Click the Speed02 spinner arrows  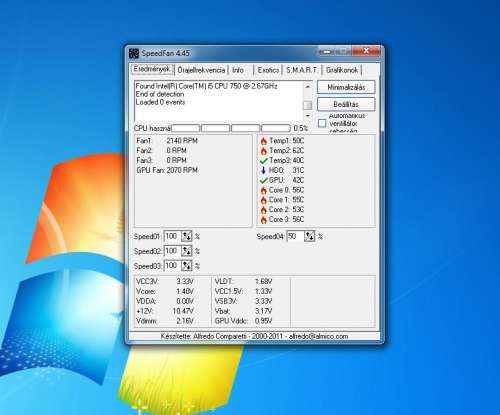[187, 251]
